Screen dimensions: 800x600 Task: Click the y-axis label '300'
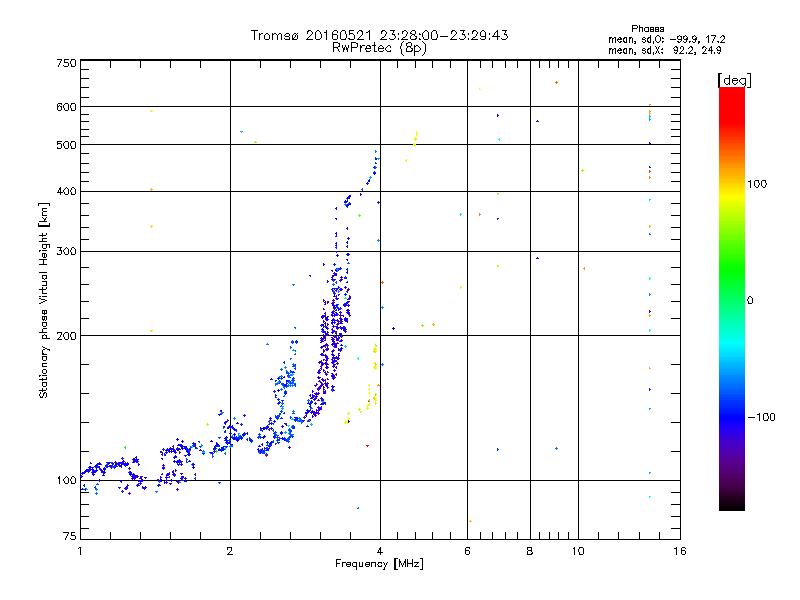click(x=66, y=251)
